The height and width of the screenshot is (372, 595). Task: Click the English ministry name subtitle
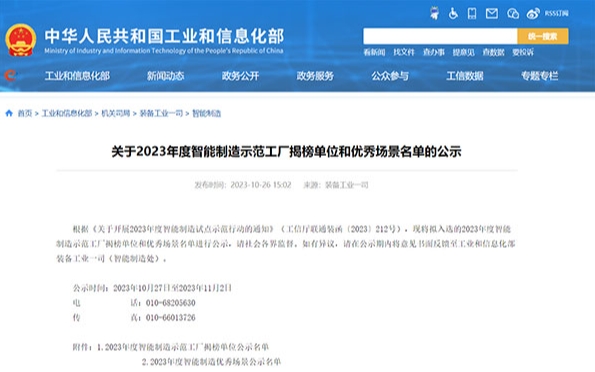pyautogui.click(x=164, y=50)
